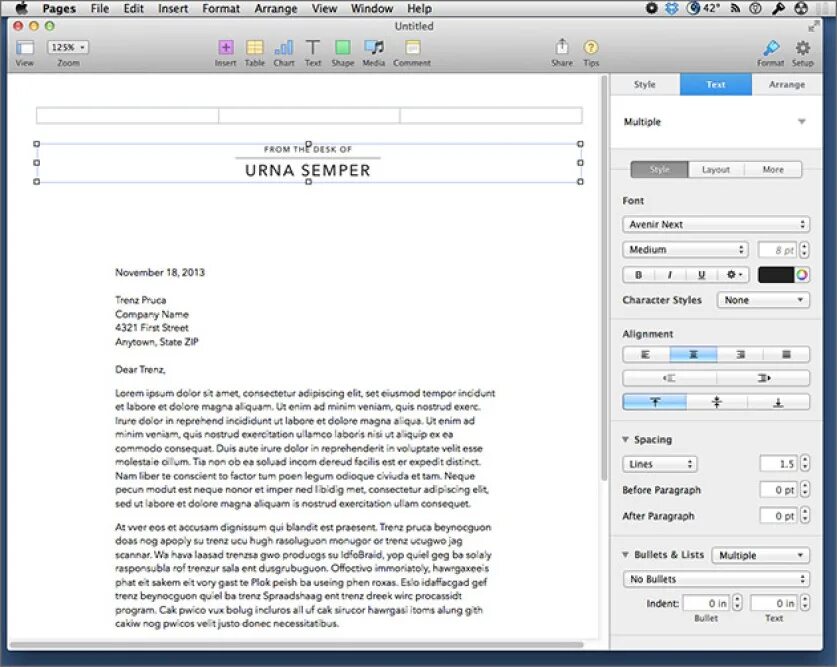Add a Comment
The image size is (837, 667).
pos(411,47)
